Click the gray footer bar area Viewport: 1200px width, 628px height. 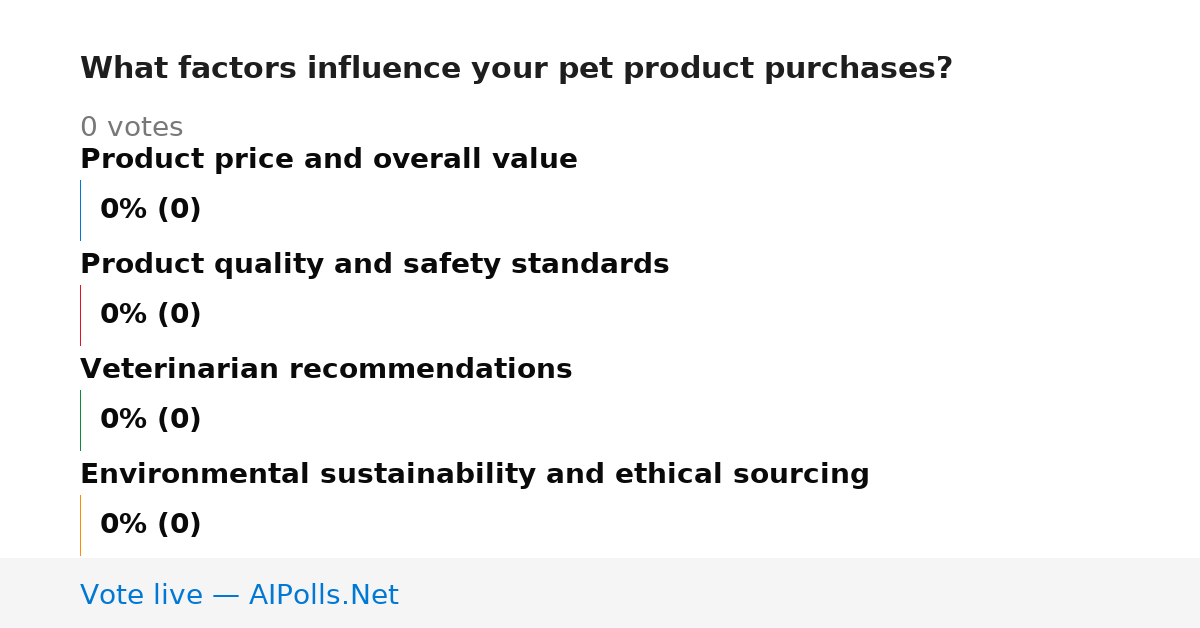pyautogui.click(x=600, y=593)
